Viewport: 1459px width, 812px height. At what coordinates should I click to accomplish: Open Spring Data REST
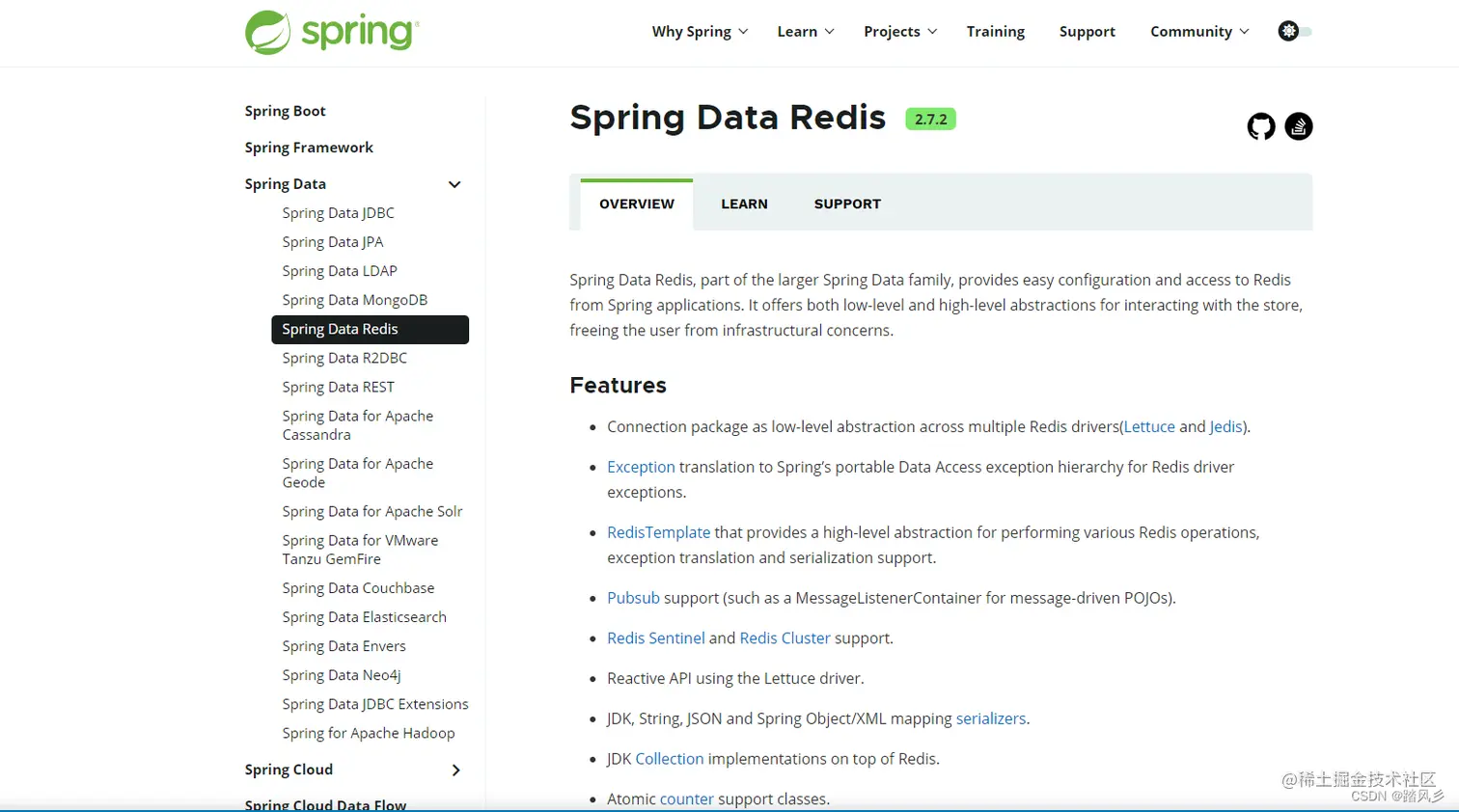click(338, 387)
